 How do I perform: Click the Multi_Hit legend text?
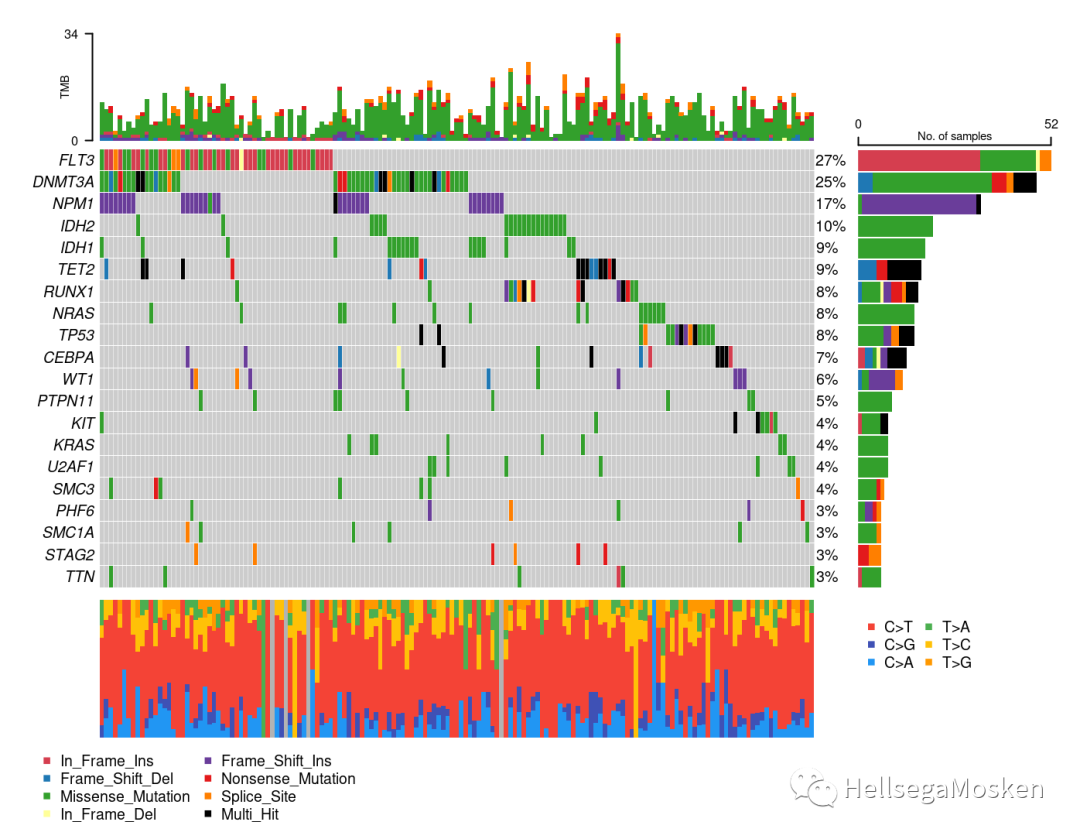[x=249, y=814]
